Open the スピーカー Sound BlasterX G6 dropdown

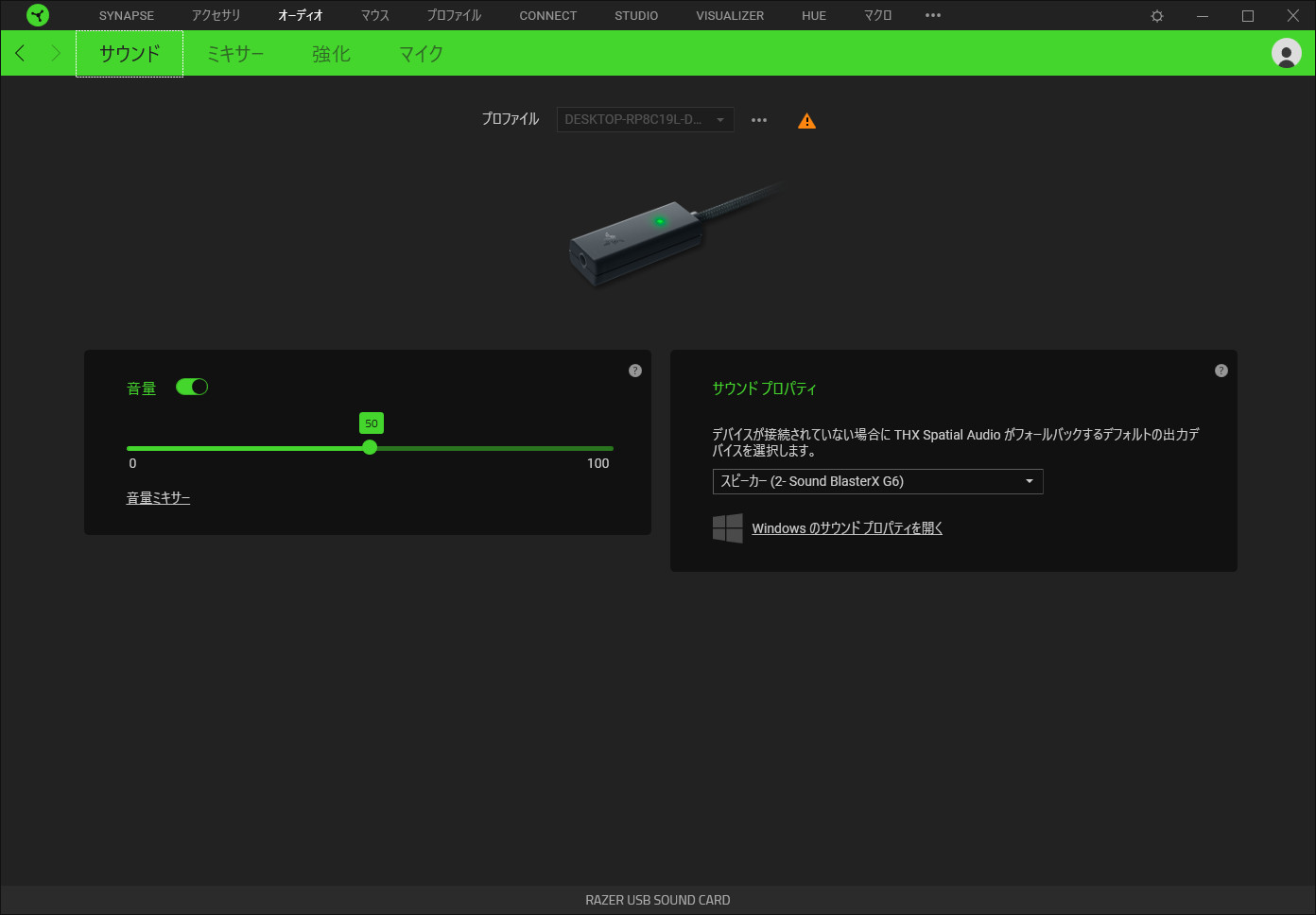[877, 481]
